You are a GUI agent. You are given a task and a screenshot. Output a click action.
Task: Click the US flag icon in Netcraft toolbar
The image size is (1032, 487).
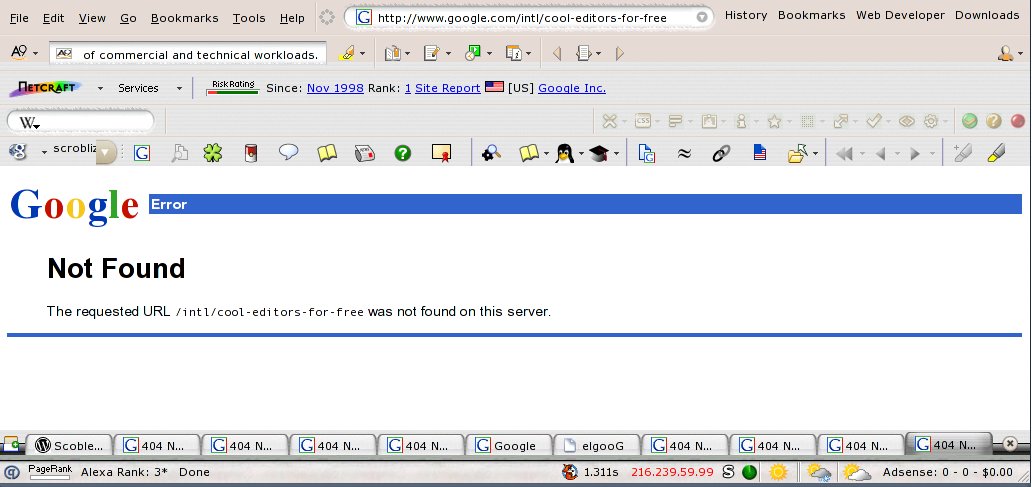pyautogui.click(x=494, y=87)
